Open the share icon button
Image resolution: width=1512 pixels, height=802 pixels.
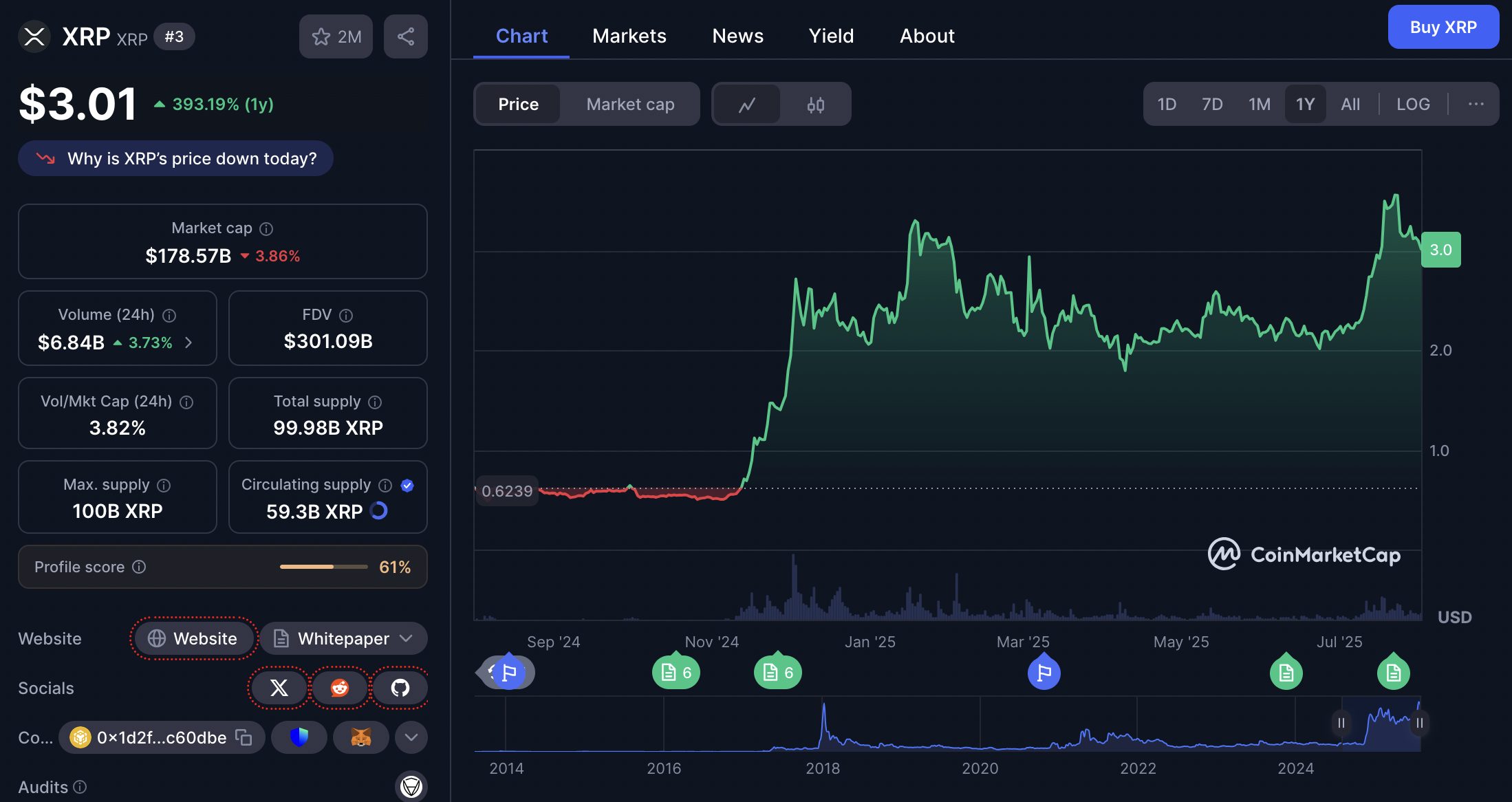pos(406,36)
